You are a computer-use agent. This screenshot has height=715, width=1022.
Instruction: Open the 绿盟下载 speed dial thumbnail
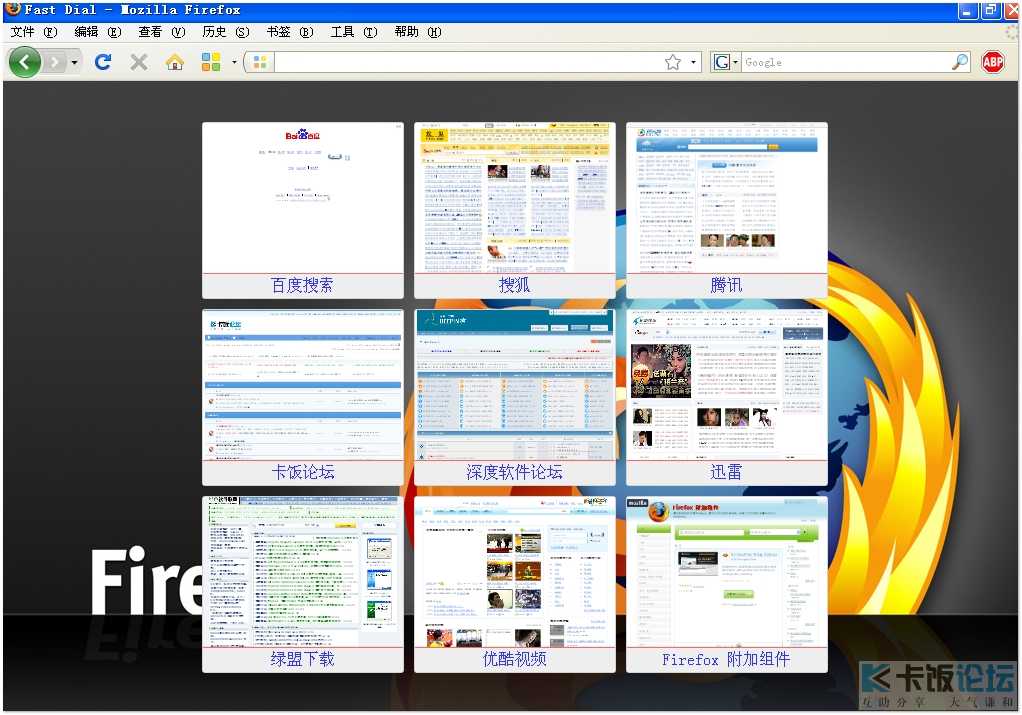(302, 572)
